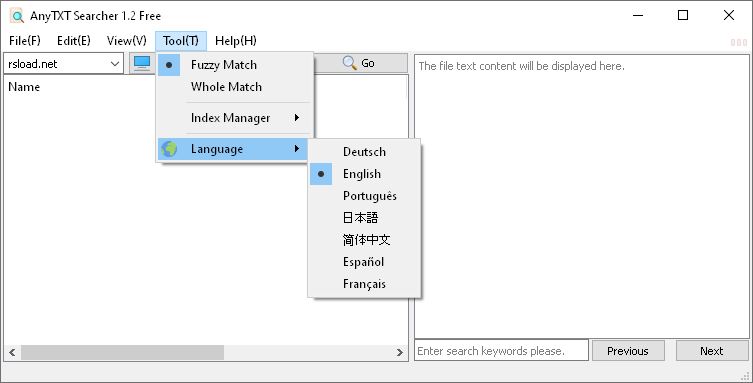Image resolution: width=753 pixels, height=383 pixels.
Task: Switch the language to Français
Action: coord(364,284)
